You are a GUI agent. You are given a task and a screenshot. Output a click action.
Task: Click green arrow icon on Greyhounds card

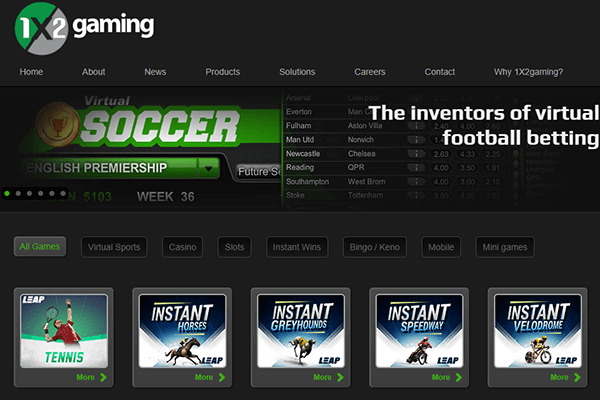341,377
